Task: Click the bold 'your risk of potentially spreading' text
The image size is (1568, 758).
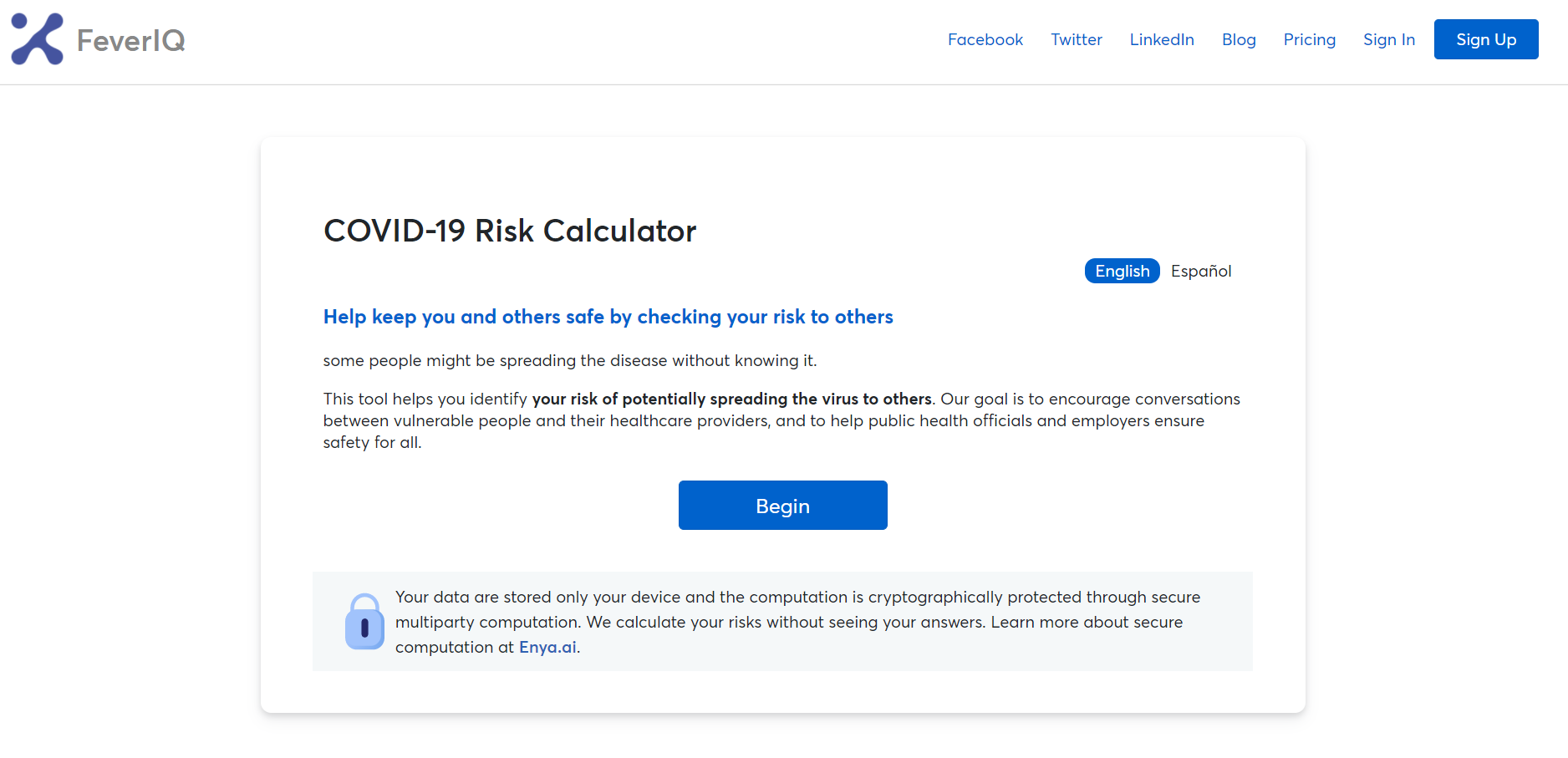Action: [x=731, y=399]
